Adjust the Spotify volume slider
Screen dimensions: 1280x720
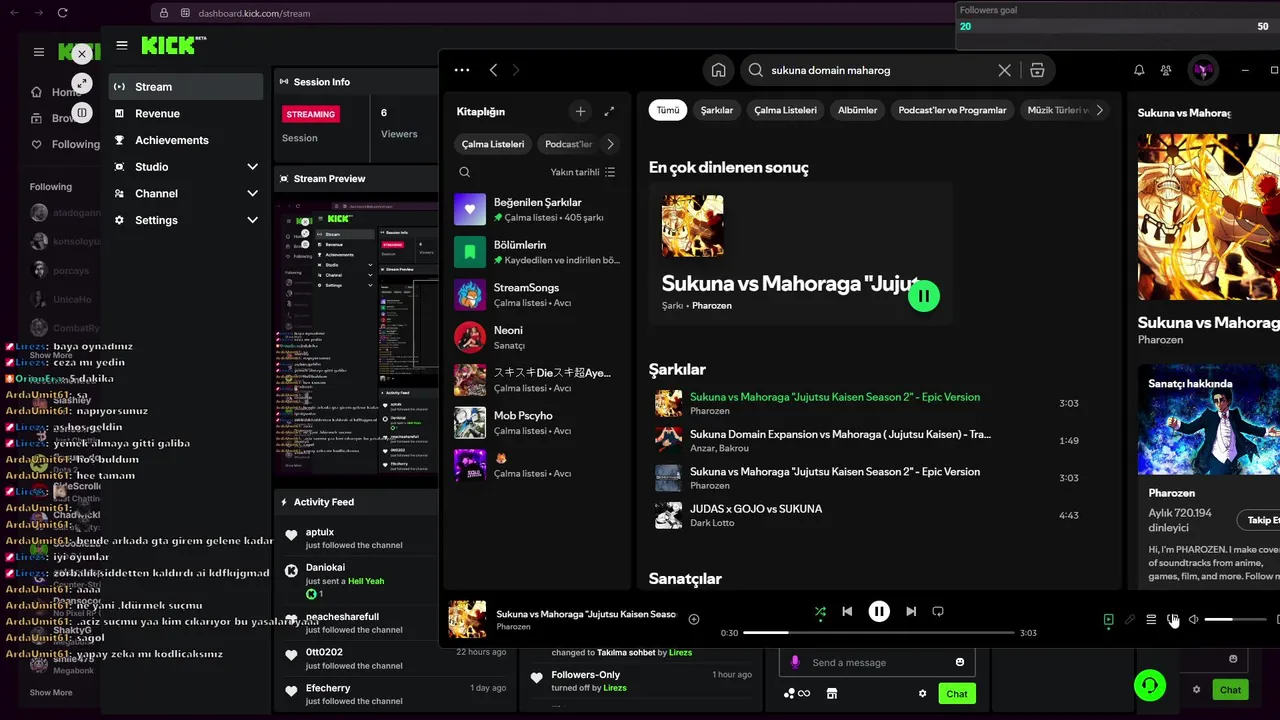1235,620
